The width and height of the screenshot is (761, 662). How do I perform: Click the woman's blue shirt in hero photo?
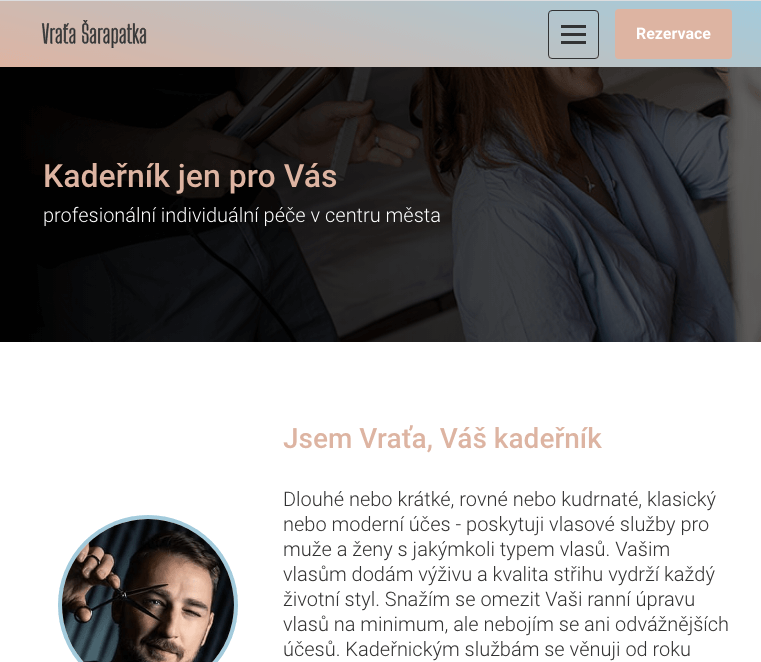point(582,243)
